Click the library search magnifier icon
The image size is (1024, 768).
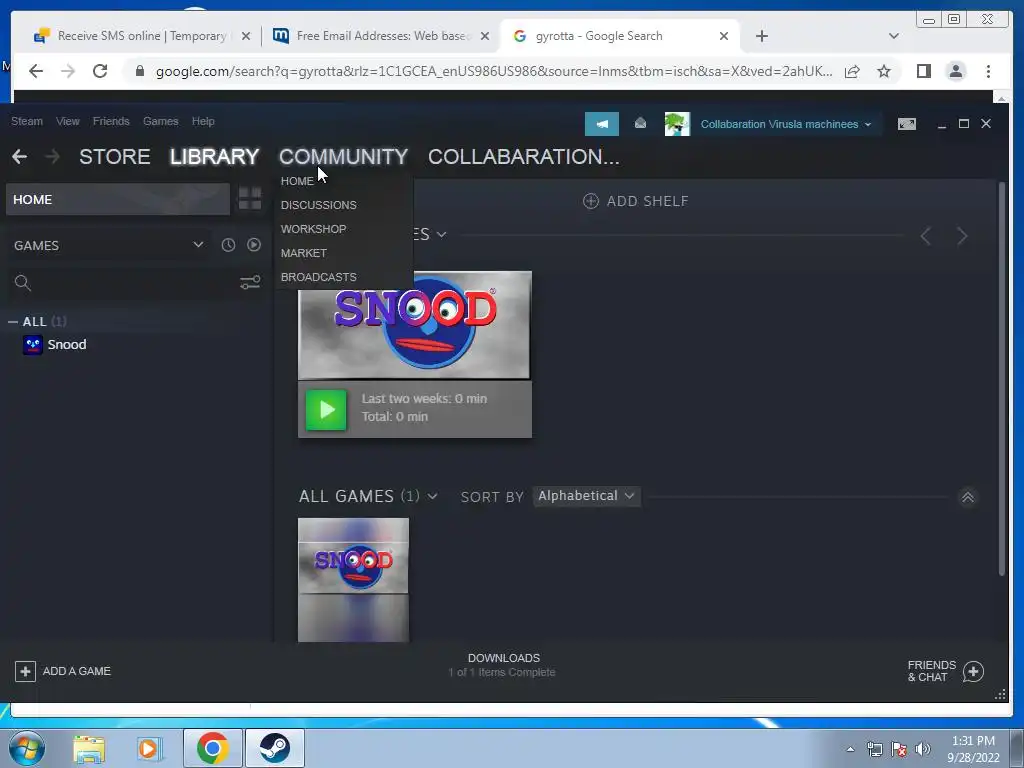[x=23, y=283]
